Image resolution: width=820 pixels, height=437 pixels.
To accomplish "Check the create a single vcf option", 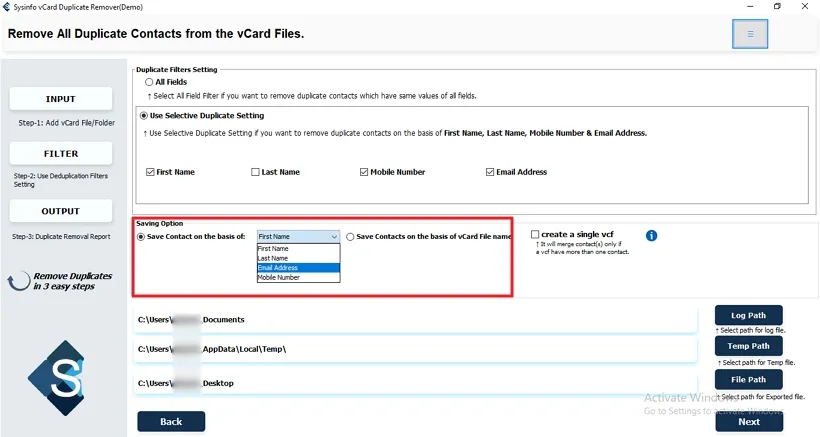I will click(x=535, y=235).
